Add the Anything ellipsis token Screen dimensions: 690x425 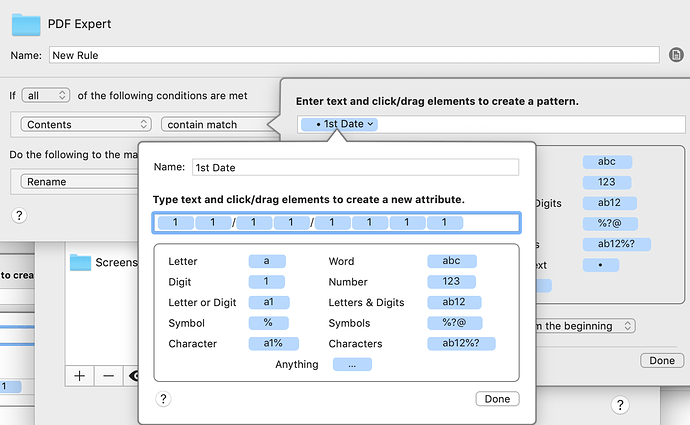coord(352,364)
